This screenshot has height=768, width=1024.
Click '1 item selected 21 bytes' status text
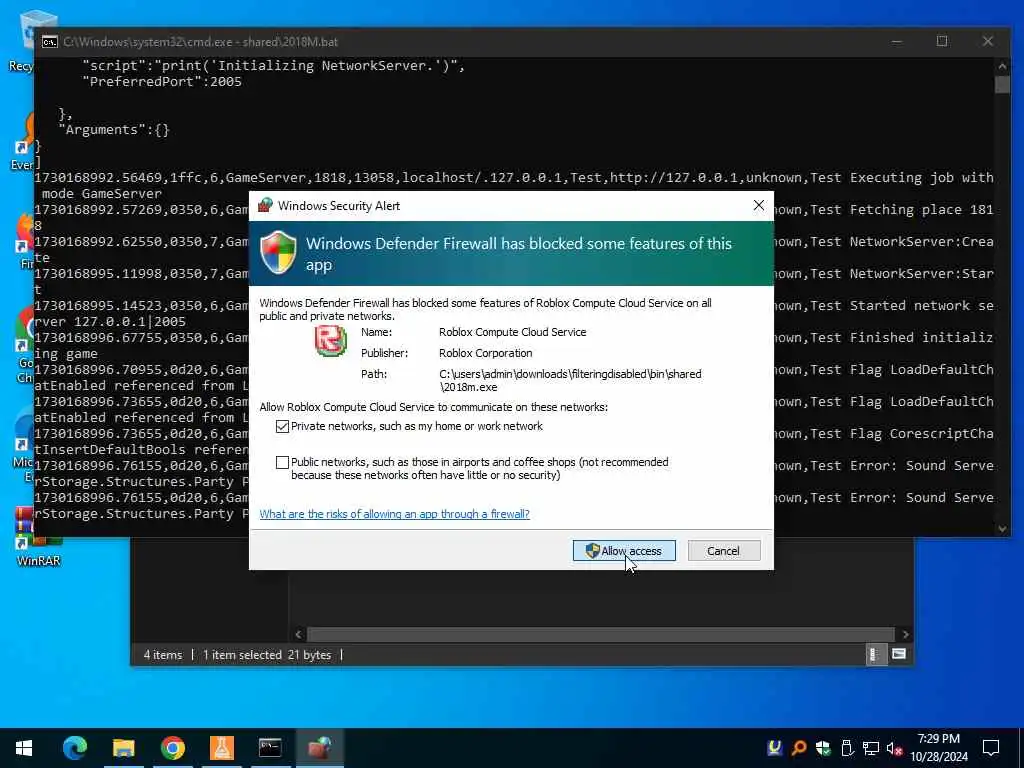[x=266, y=654]
